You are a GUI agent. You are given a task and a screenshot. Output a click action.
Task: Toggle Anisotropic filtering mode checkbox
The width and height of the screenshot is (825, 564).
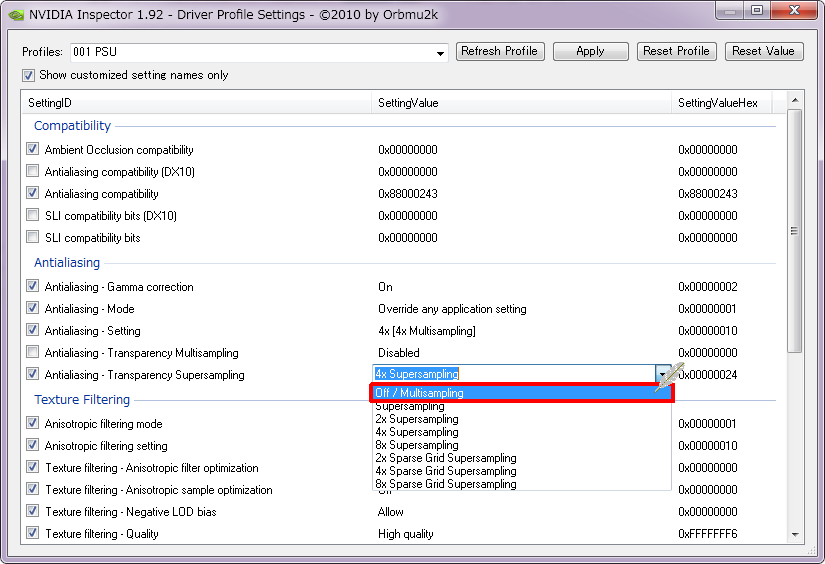[33, 423]
